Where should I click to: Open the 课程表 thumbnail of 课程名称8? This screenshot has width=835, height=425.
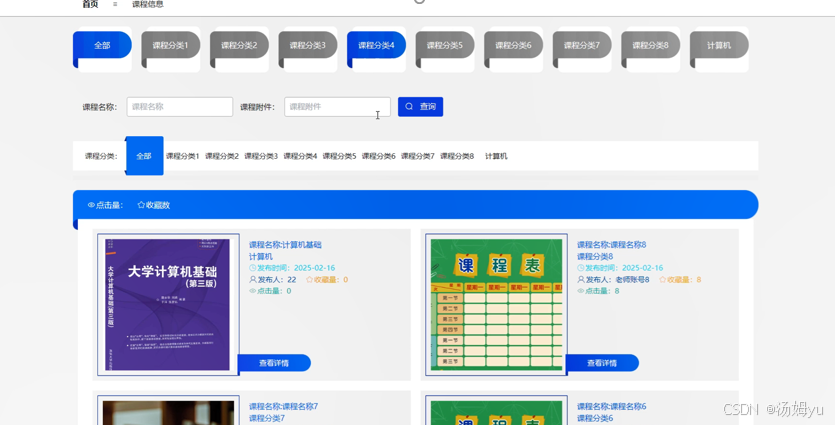coord(496,305)
